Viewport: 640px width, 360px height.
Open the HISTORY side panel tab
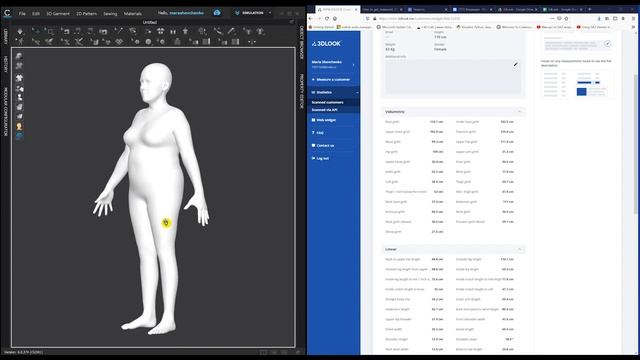[x=6, y=64]
